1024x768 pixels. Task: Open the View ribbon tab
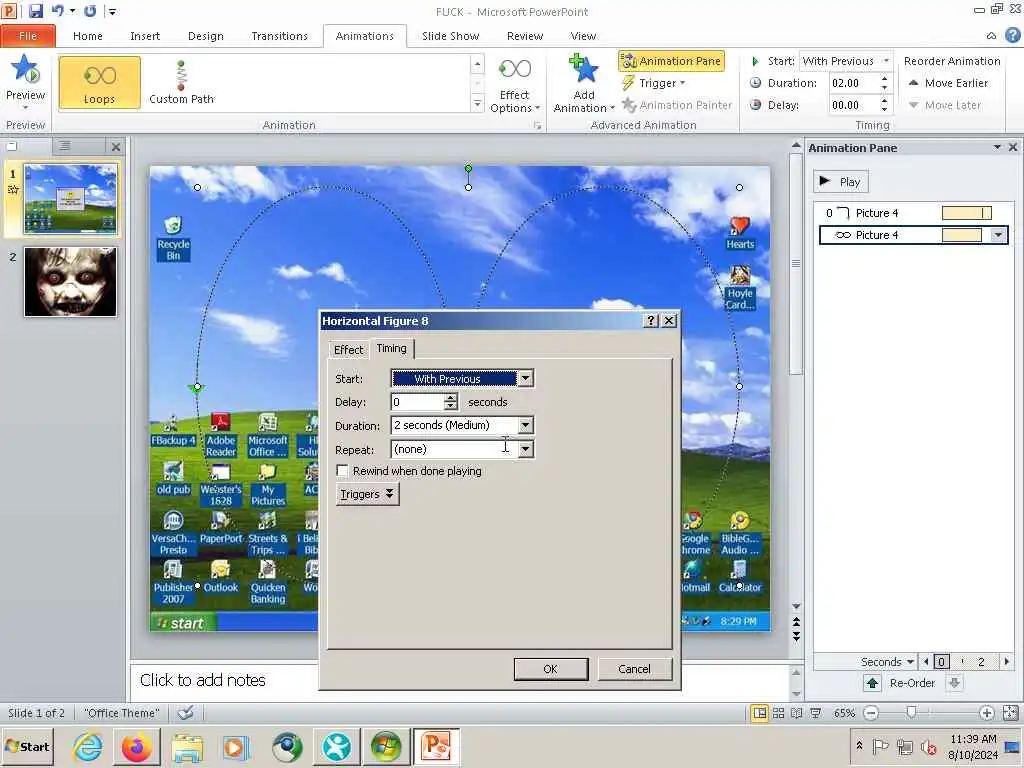click(583, 36)
